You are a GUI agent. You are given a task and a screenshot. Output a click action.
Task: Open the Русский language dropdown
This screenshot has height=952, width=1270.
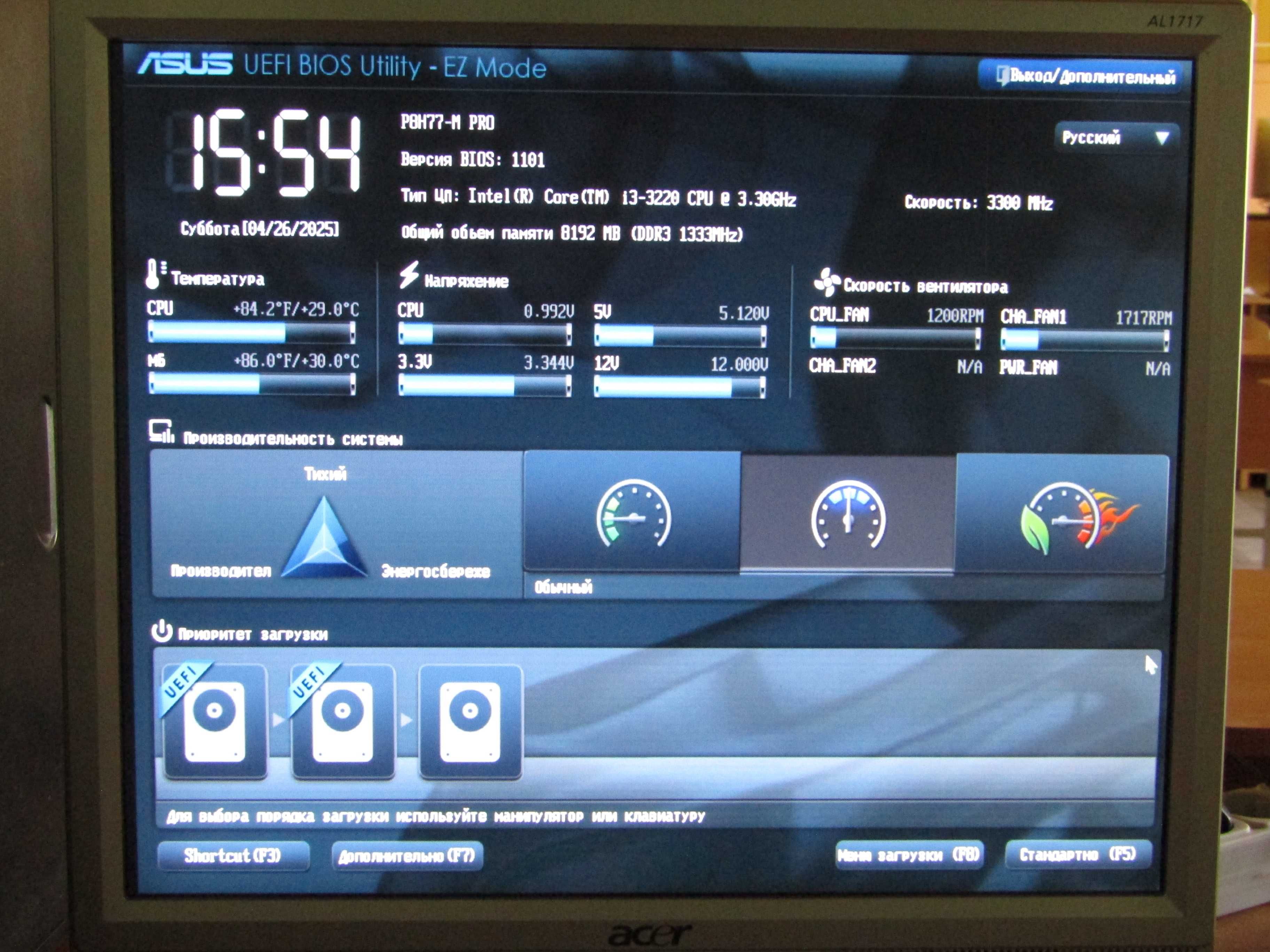coord(1117,138)
